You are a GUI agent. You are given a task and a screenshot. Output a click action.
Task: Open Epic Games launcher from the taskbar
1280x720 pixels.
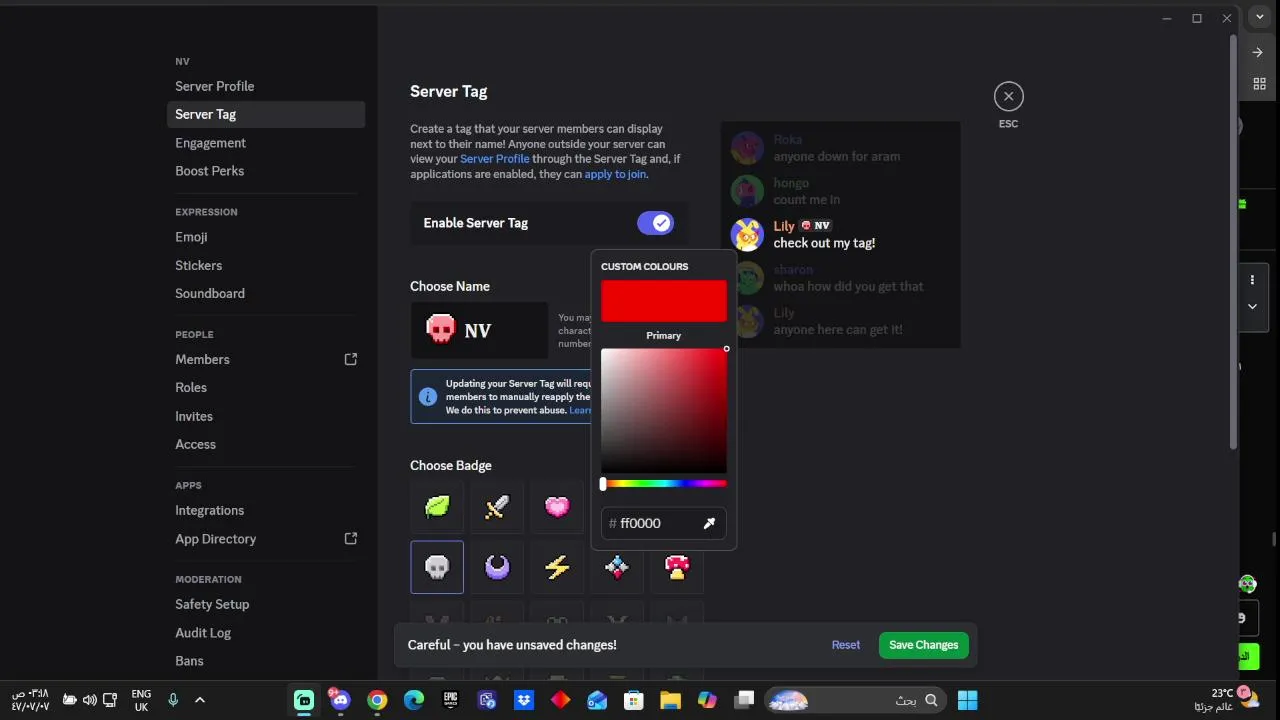coord(451,700)
